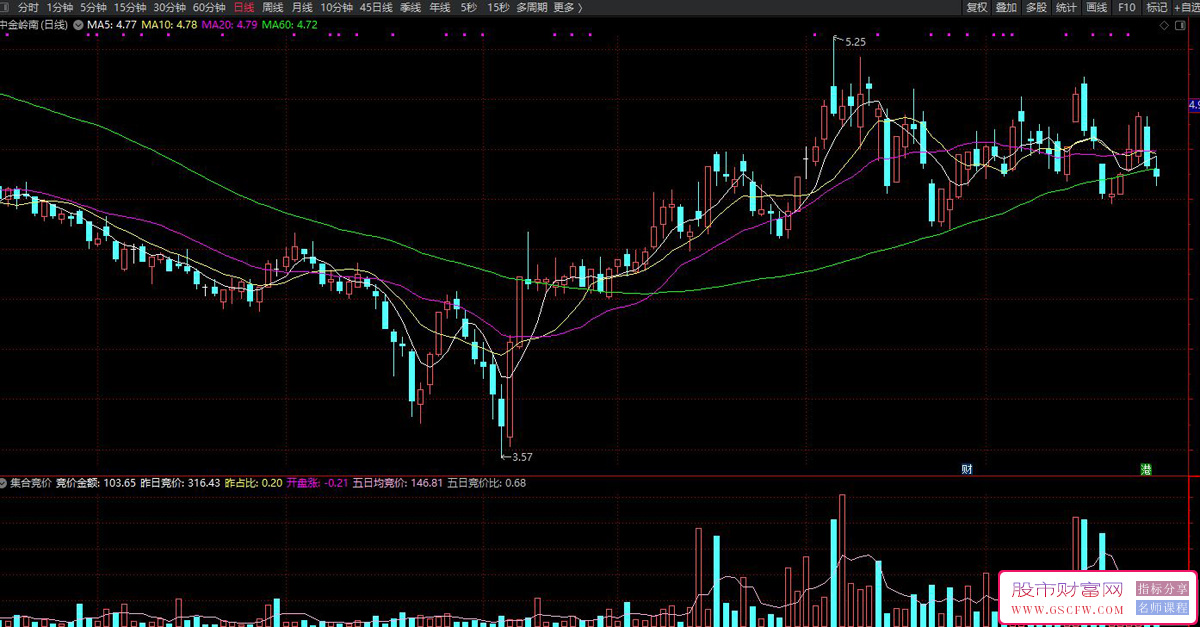Click the green 港 marker icon
This screenshot has width=1200, height=627.
pyautogui.click(x=1145, y=468)
